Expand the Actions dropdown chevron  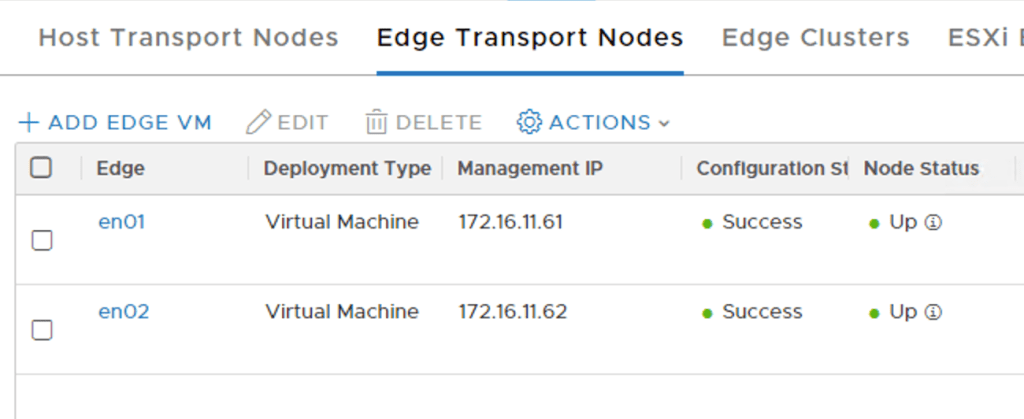[664, 124]
